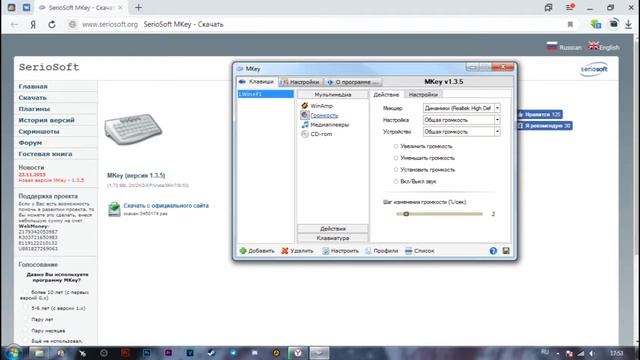The width and height of the screenshot is (640, 360).
Task: Select the Громкость volume item
Action: [324, 116]
